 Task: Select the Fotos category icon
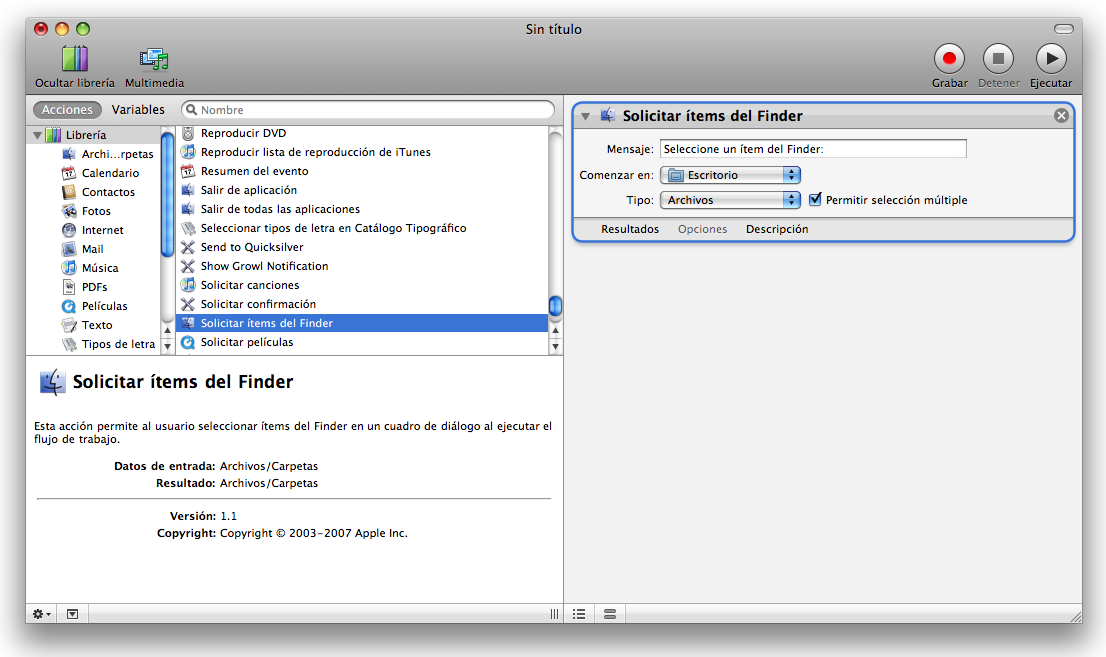68,211
